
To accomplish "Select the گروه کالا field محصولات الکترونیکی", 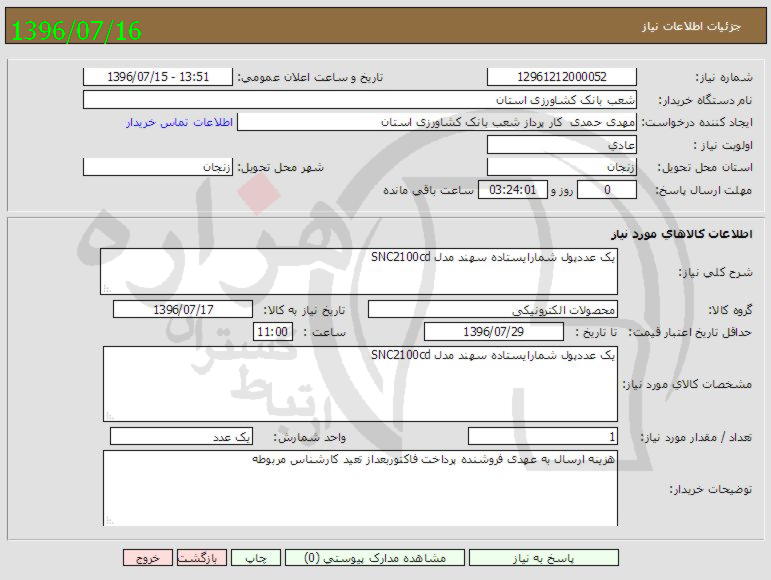I will (x=493, y=310).
